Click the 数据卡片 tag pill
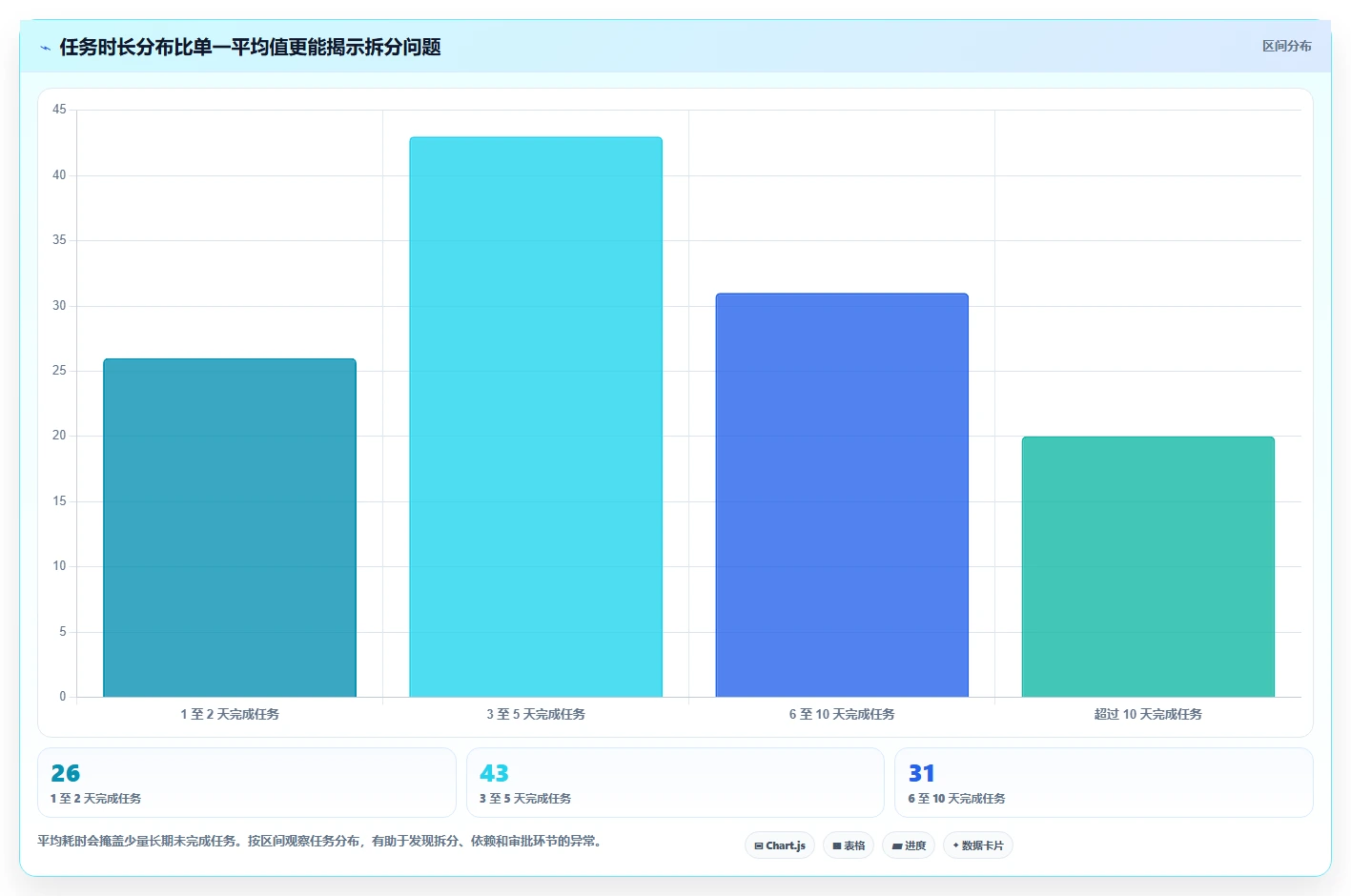The width and height of the screenshot is (1351, 896). point(978,845)
